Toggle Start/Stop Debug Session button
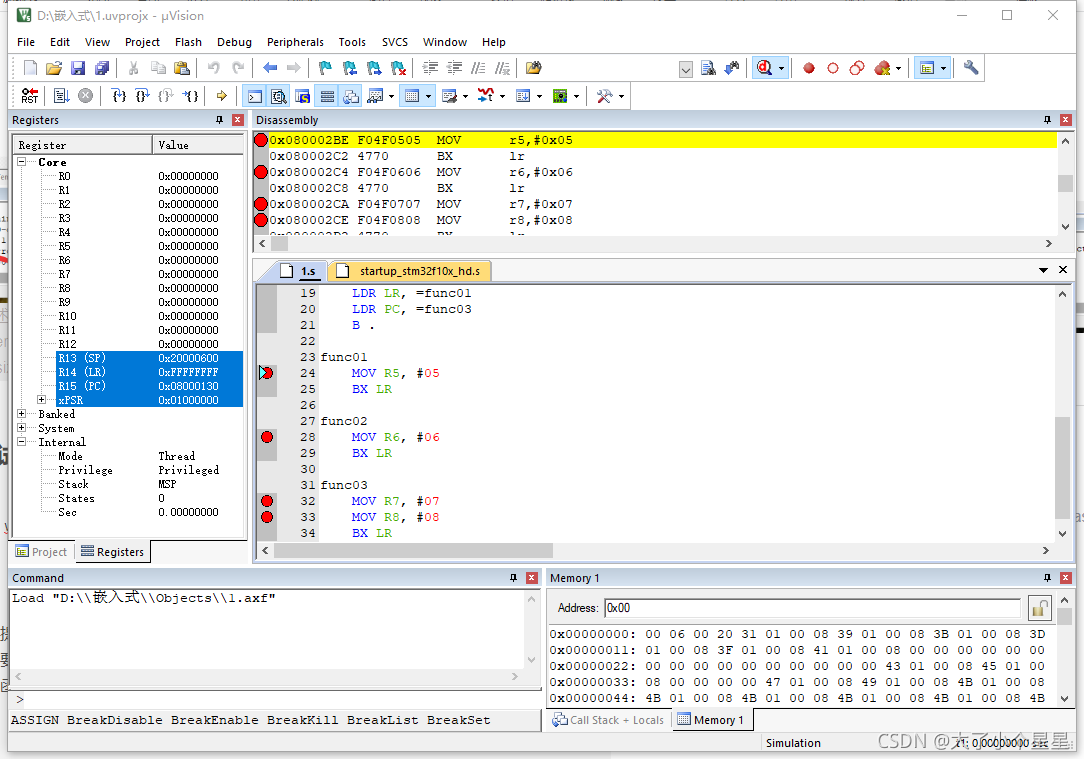The image size is (1084, 759). (765, 68)
